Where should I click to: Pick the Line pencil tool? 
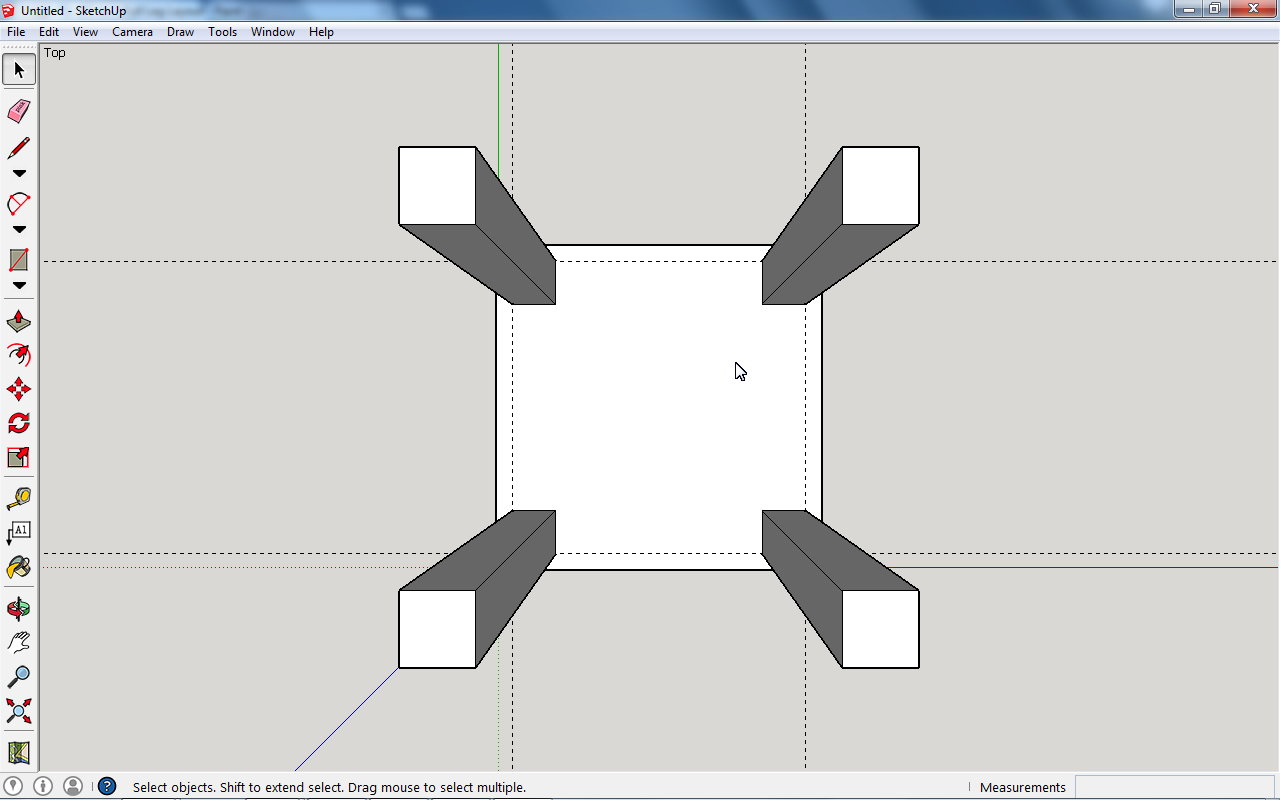coord(19,148)
